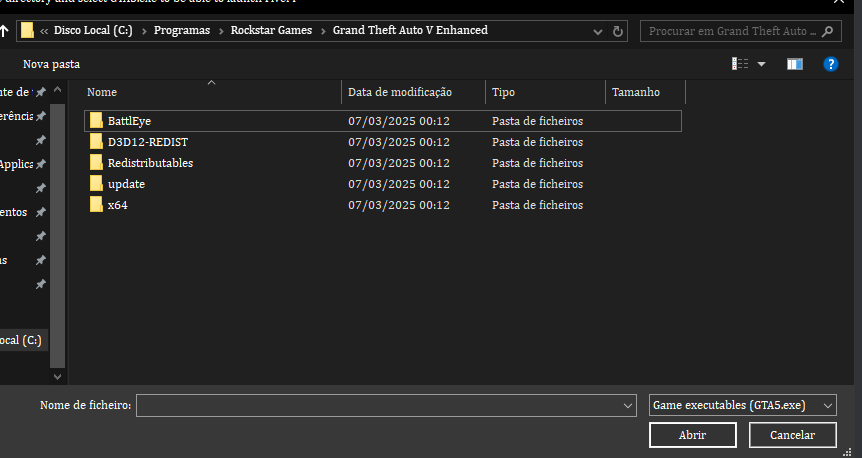
Task: Select the x64 folder
Action: pyautogui.click(x=383, y=205)
